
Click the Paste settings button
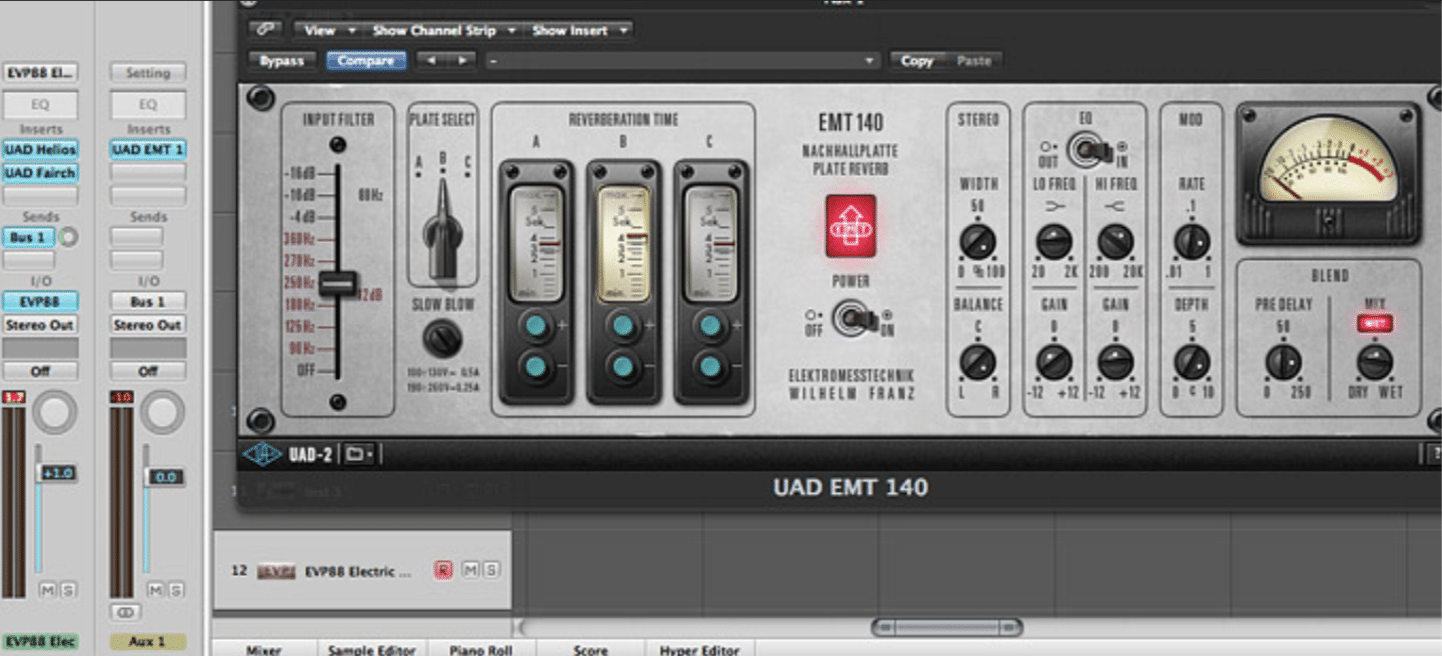(974, 61)
